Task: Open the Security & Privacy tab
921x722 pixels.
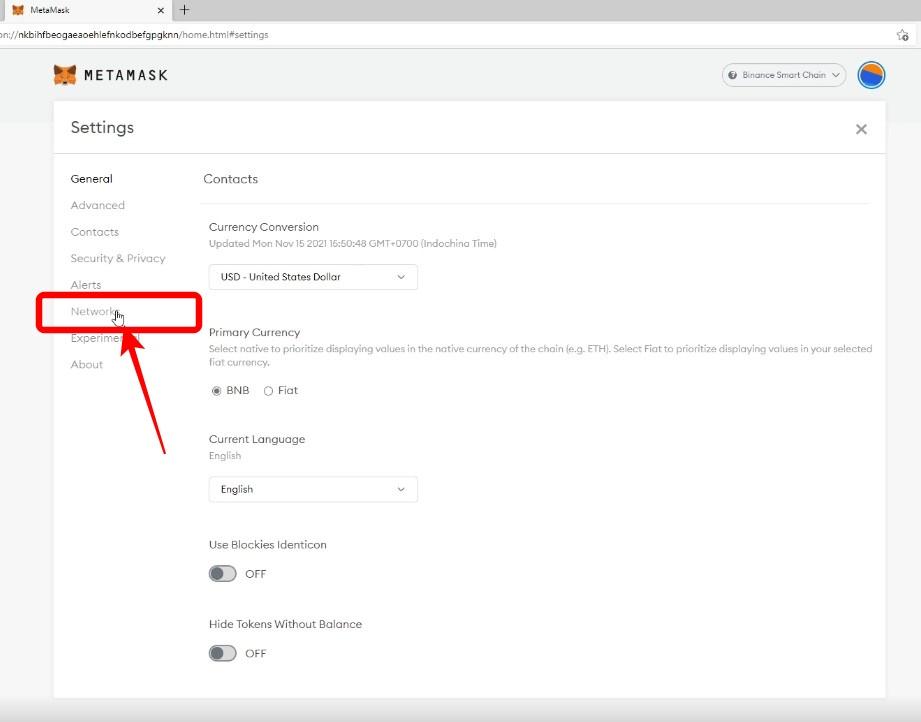Action: (x=118, y=258)
